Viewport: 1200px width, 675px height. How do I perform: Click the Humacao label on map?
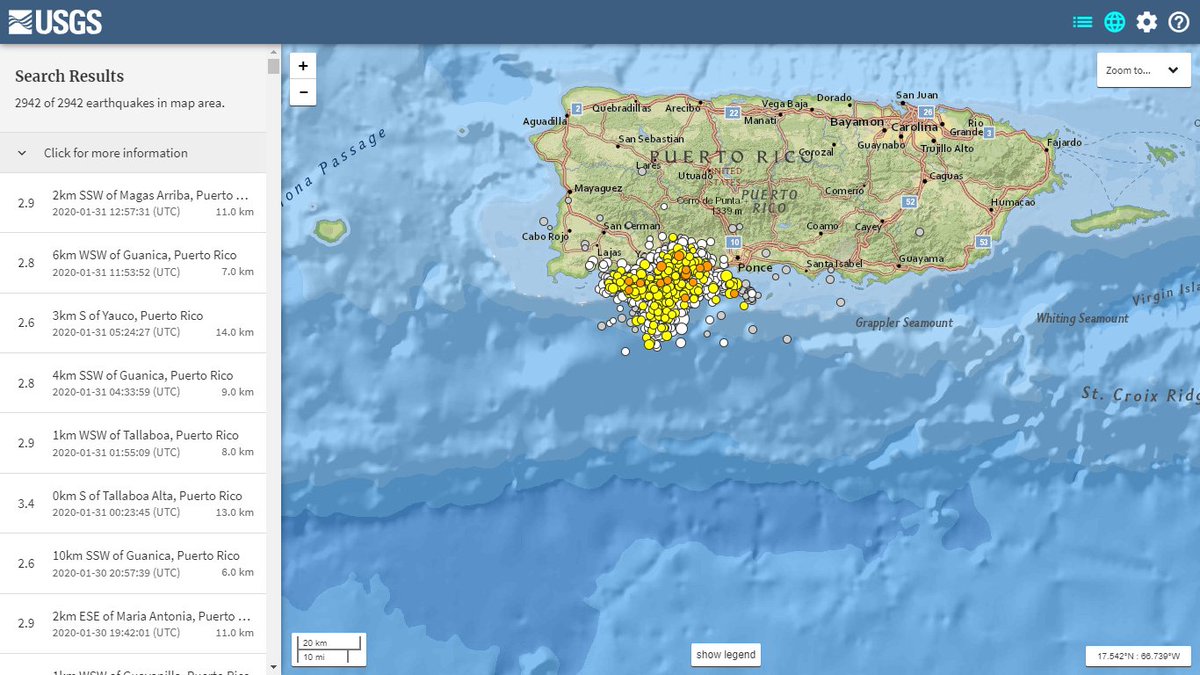tap(1013, 202)
